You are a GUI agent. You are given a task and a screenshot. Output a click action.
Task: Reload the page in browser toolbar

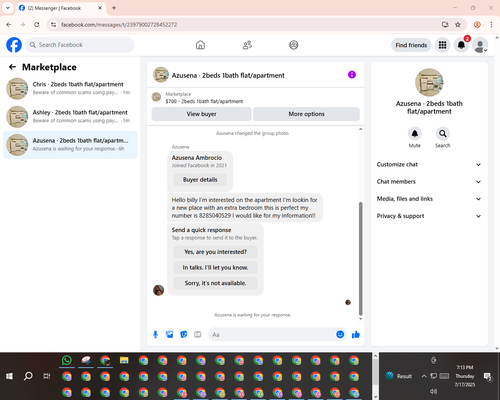click(x=37, y=25)
